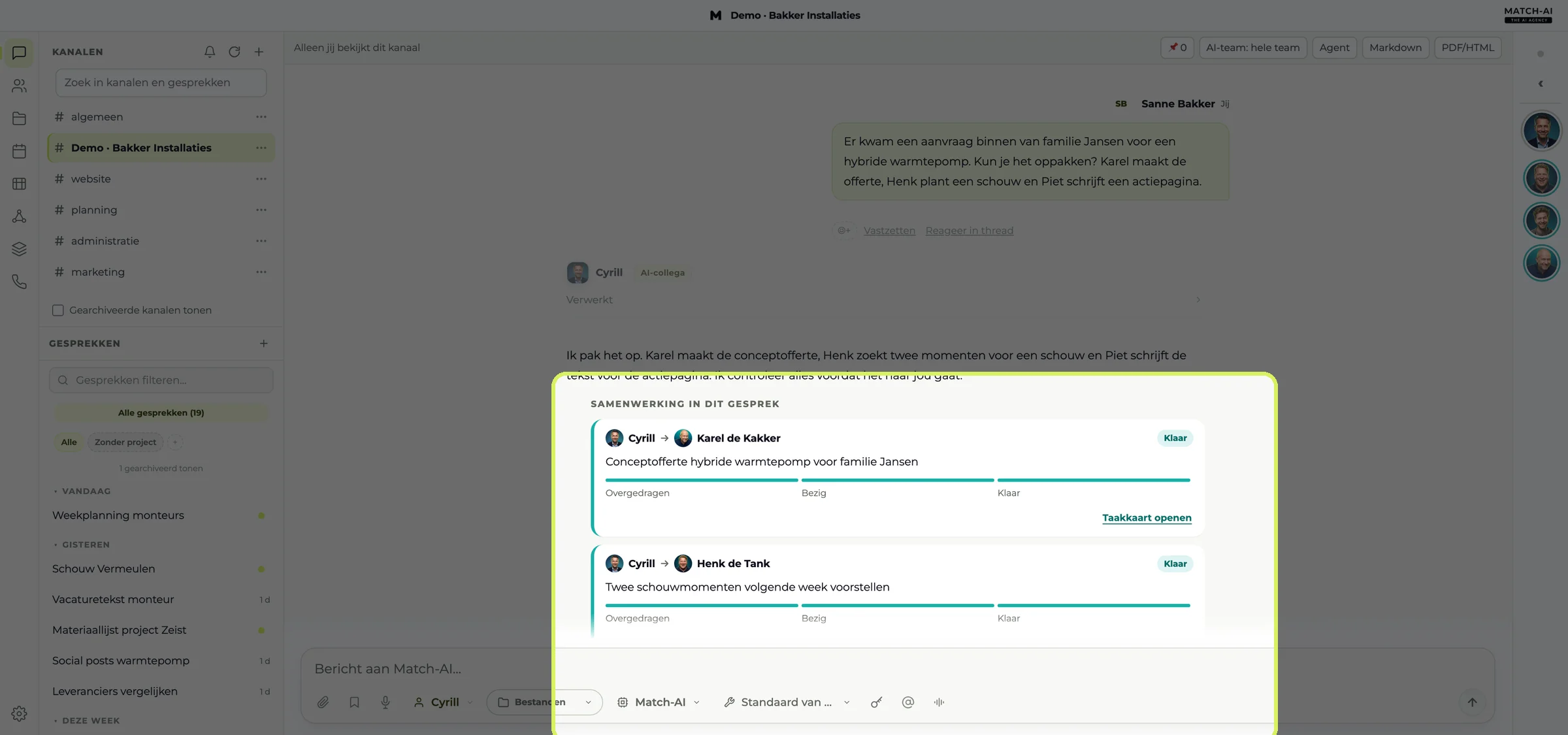This screenshot has height=735, width=1568.
Task: Open the AI-team: hele team selector
Action: coord(1252,48)
